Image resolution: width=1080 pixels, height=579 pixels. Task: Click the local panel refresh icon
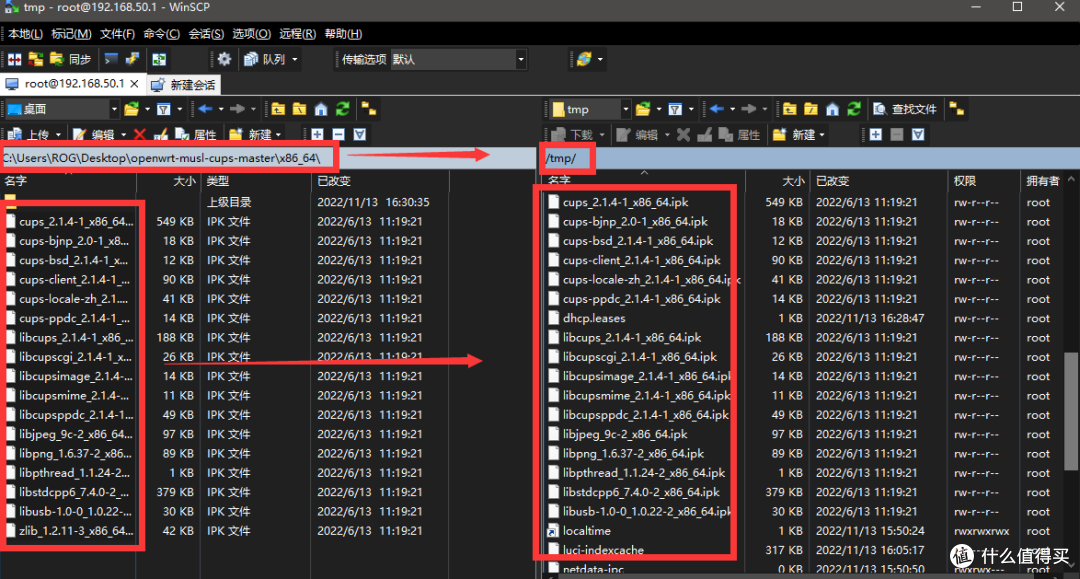point(342,109)
